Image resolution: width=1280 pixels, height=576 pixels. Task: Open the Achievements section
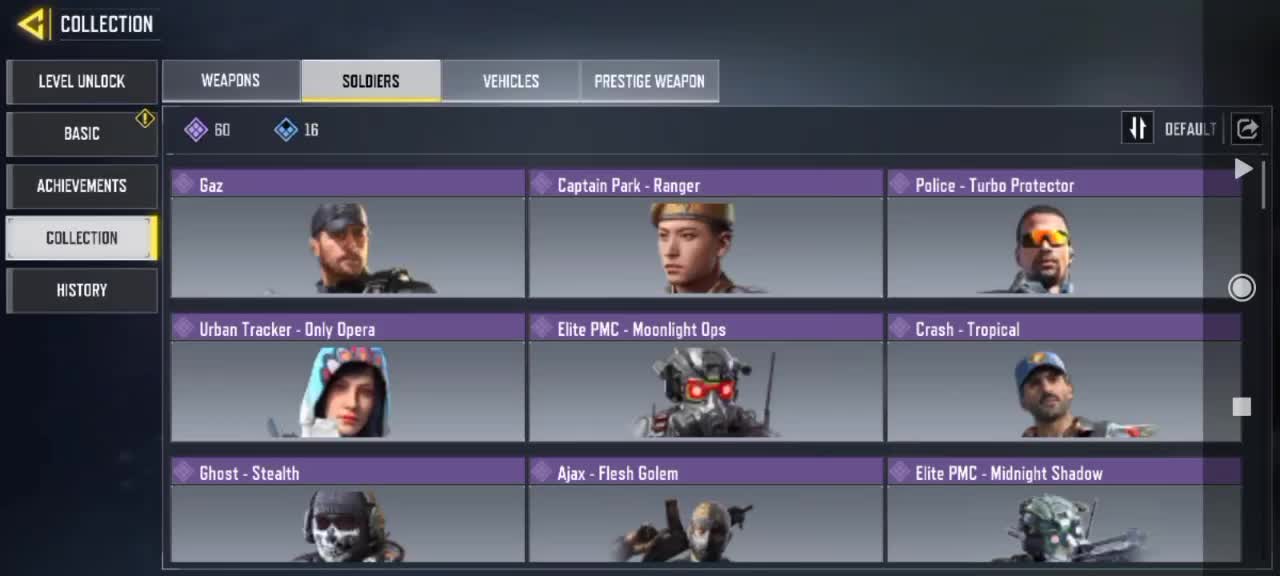point(82,186)
